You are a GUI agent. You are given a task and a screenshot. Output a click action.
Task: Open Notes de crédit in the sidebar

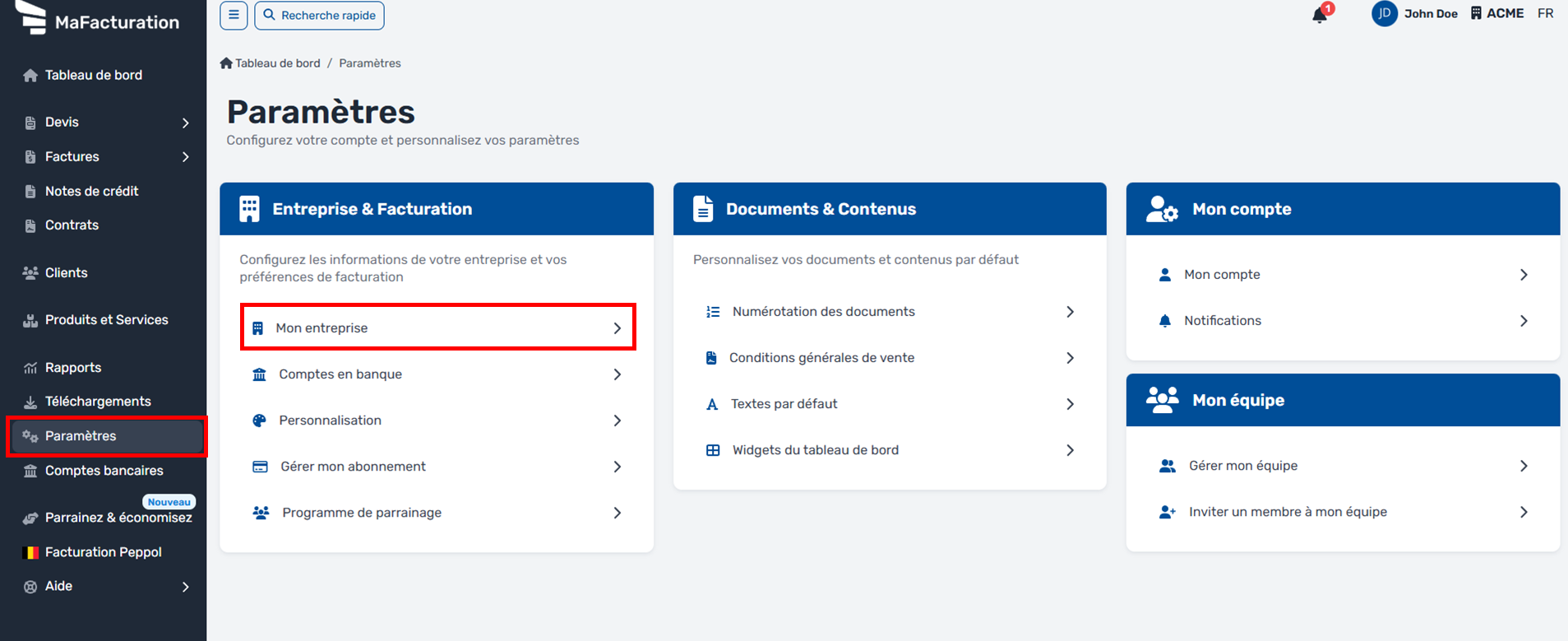91,191
